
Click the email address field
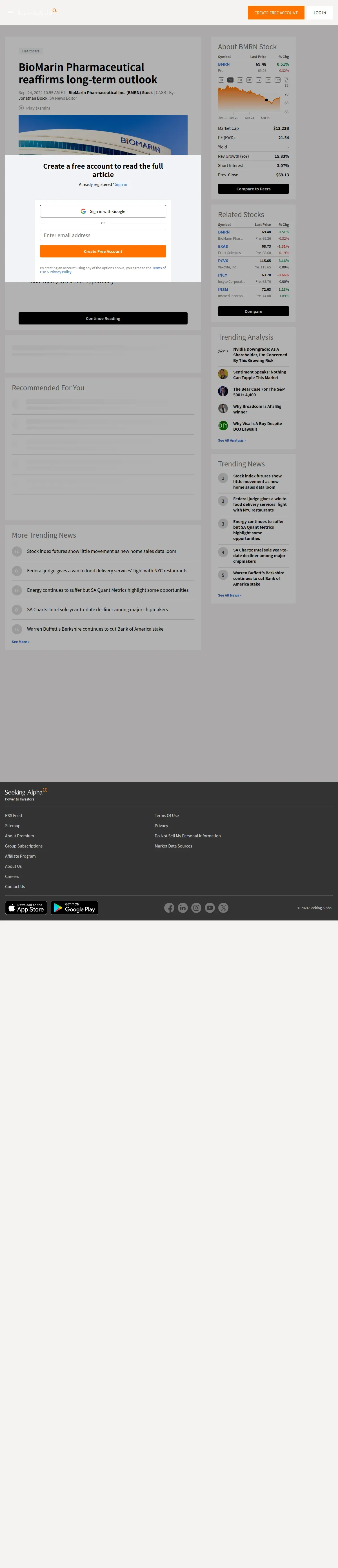point(103,235)
